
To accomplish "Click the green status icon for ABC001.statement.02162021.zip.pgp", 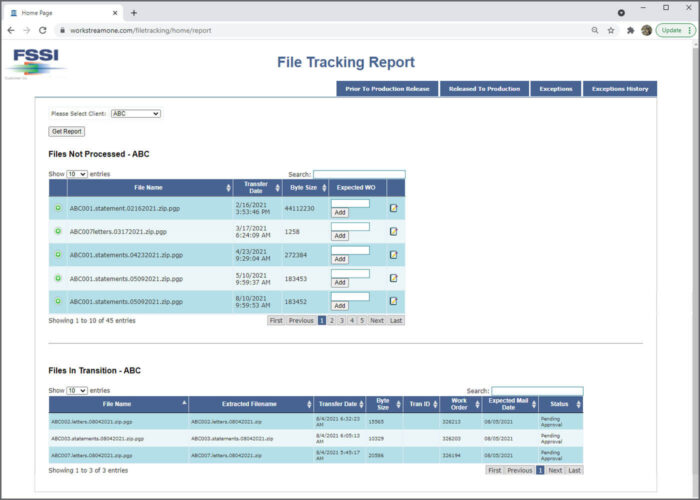I will click(x=58, y=208).
